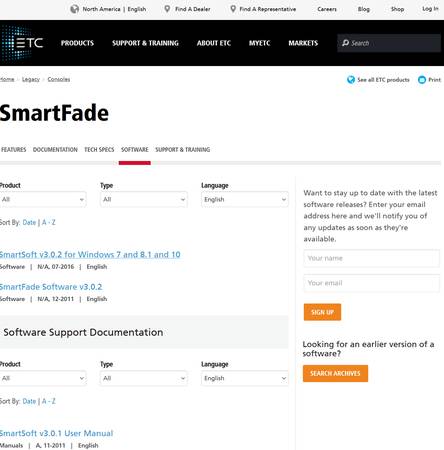
Task: Open the software Product dropdown
Action: click(x=43, y=199)
